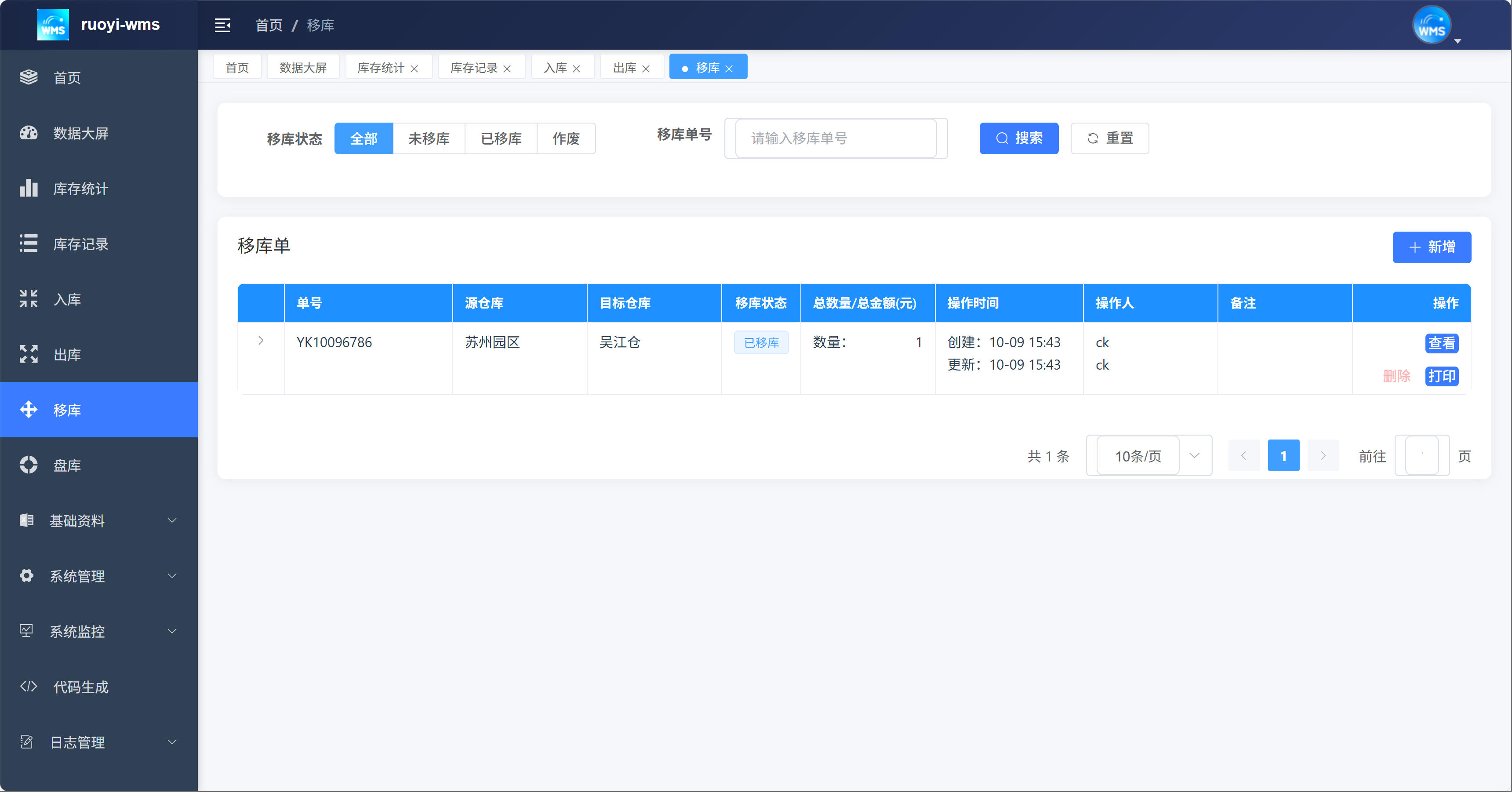The image size is (1512, 792).
Task: Open the 10条/页 page size dropdown
Action: pyautogui.click(x=1149, y=456)
